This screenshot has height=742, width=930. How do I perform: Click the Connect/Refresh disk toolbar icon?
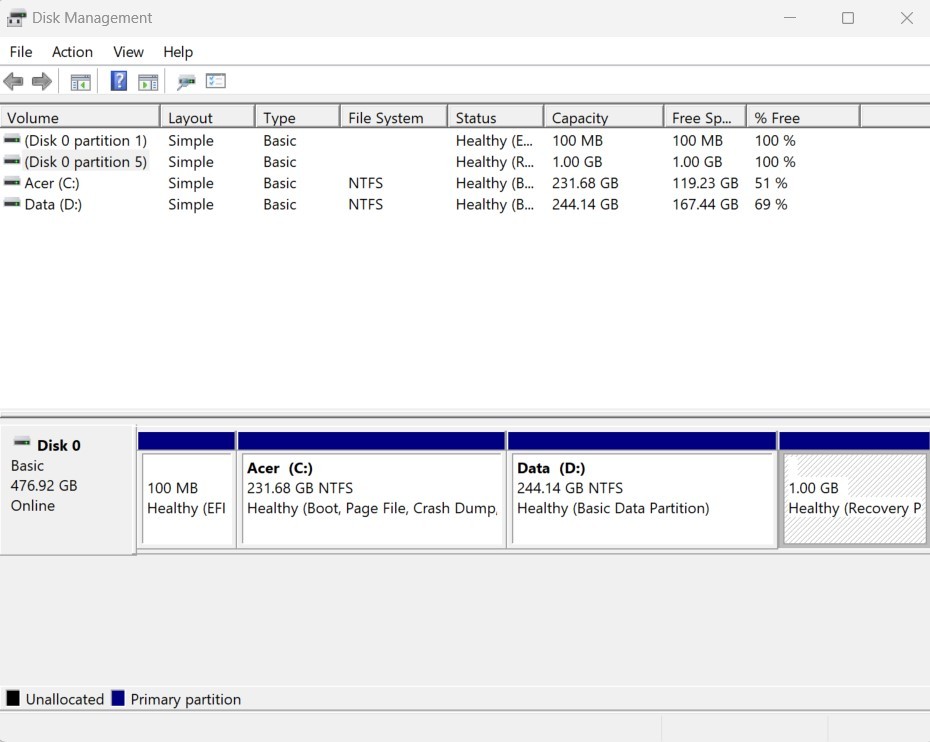click(x=186, y=82)
